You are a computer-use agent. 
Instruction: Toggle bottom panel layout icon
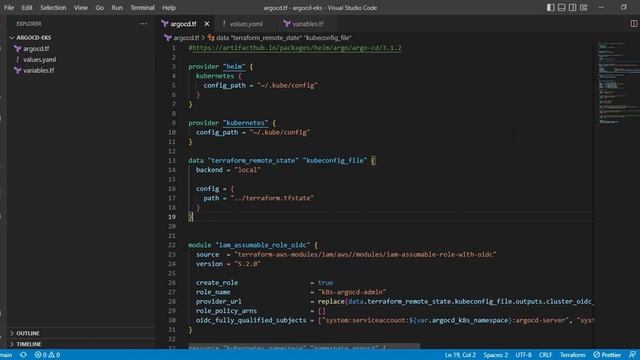[x=562, y=7]
